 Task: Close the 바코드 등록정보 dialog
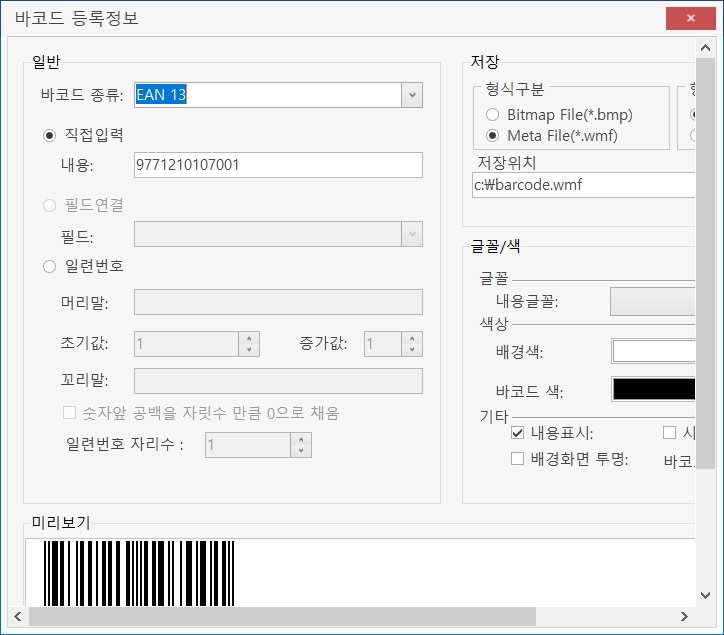pyautogui.click(x=691, y=18)
